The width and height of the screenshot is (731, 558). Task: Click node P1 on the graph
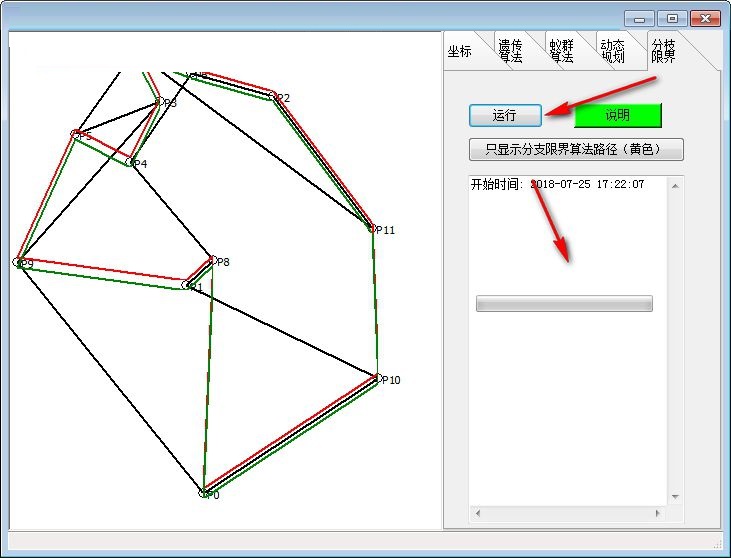[186, 285]
